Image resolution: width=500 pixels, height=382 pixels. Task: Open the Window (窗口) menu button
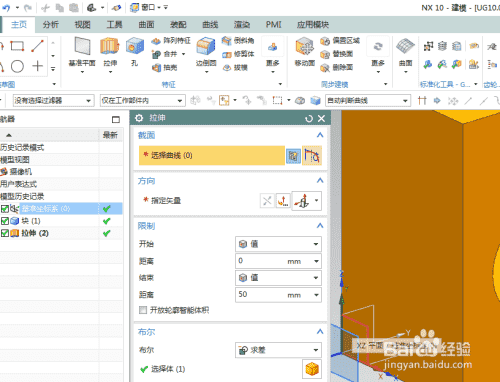145,7
